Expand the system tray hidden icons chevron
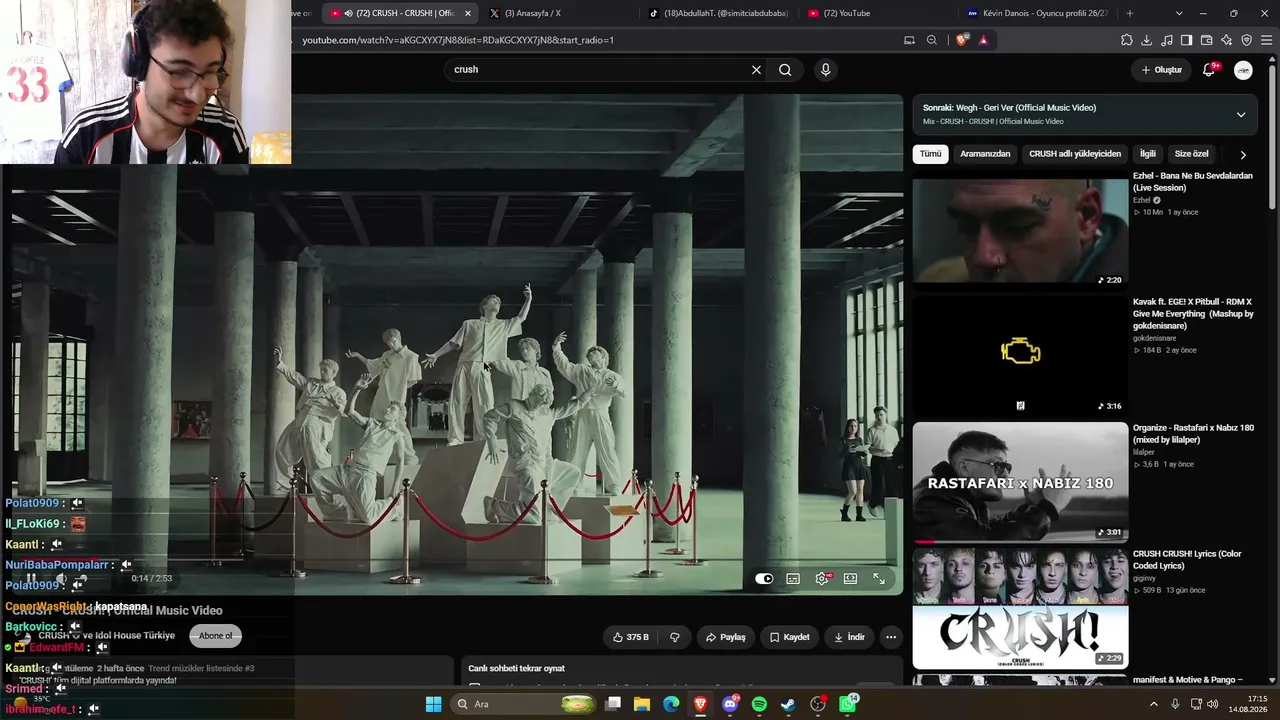Viewport: 1280px width, 720px height. point(1154,704)
